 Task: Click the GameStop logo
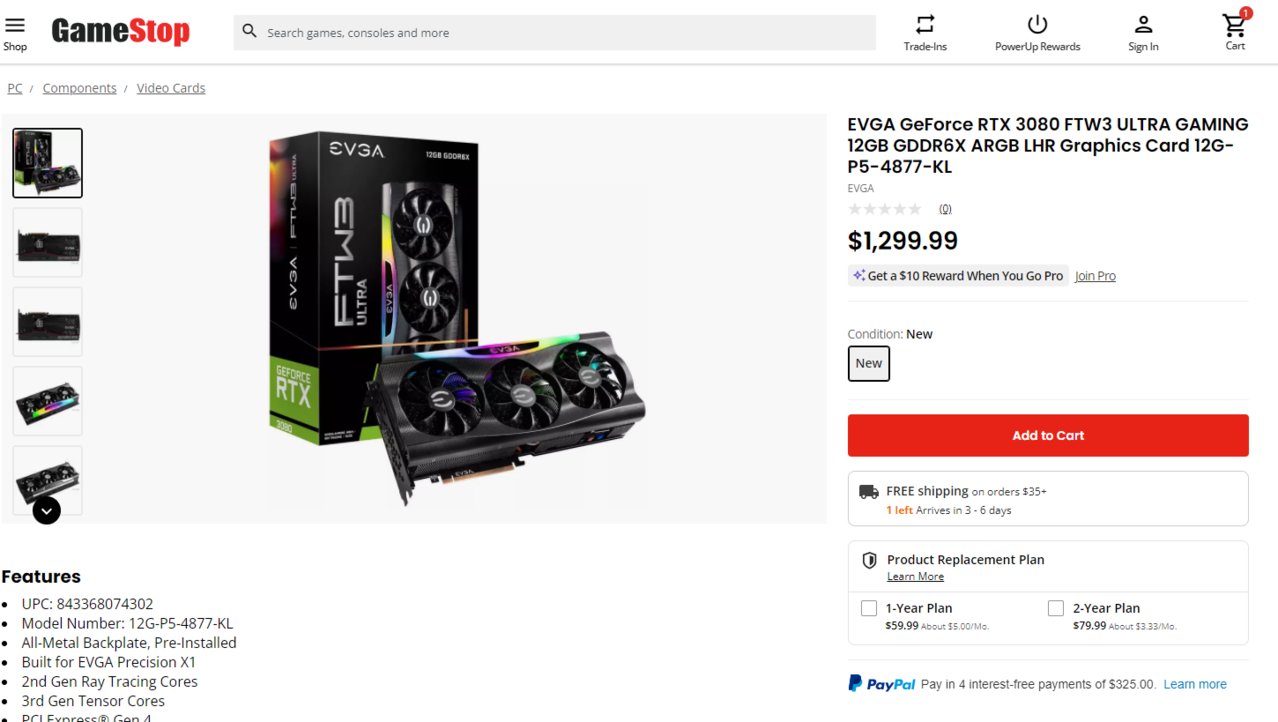pyautogui.click(x=120, y=32)
